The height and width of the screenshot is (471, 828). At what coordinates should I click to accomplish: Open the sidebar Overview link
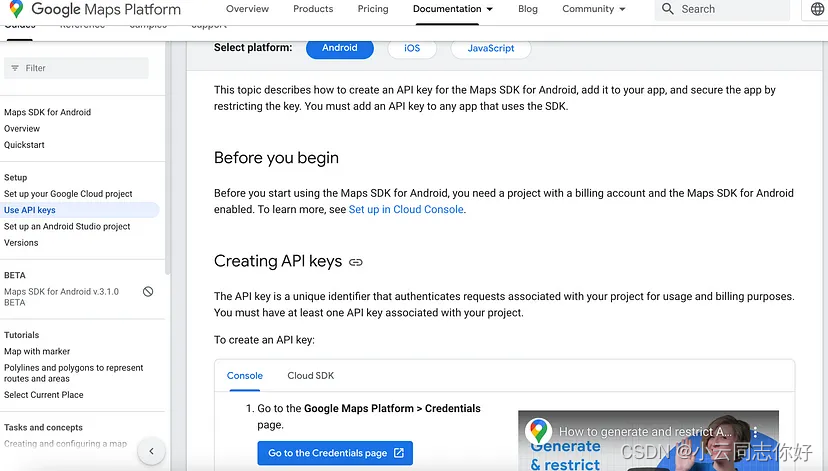[x=22, y=129]
